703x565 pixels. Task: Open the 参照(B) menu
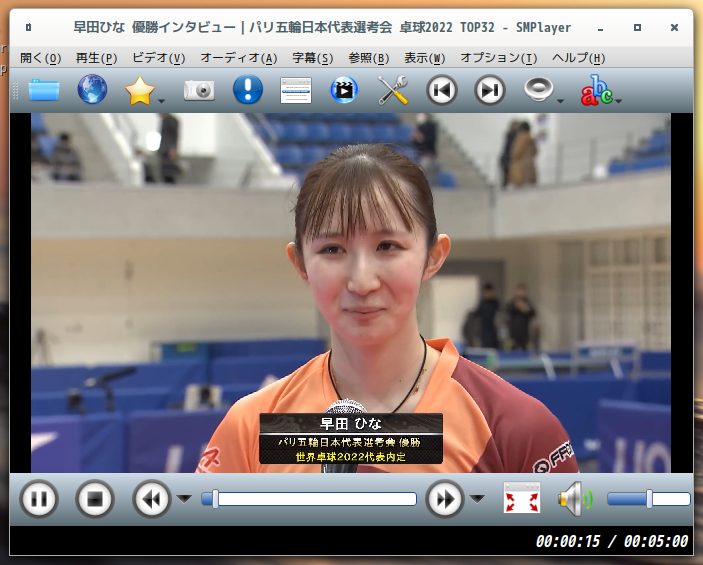pos(369,58)
